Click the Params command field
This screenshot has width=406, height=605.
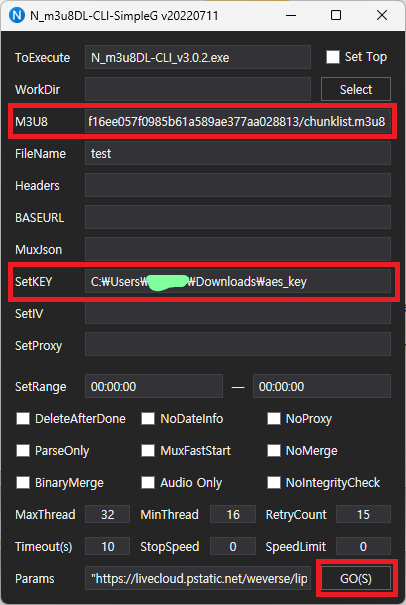point(198,578)
